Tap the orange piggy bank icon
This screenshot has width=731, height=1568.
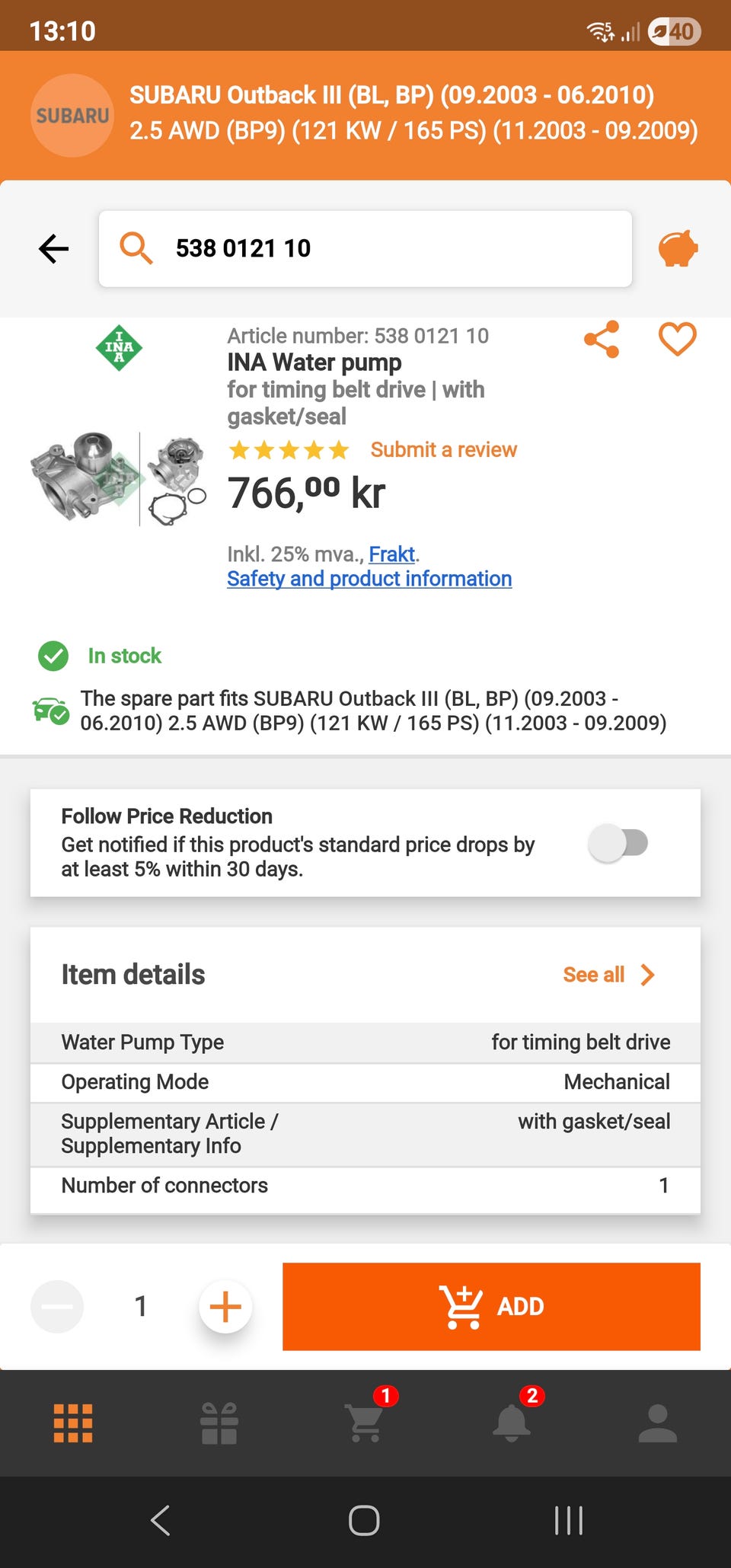(x=677, y=249)
